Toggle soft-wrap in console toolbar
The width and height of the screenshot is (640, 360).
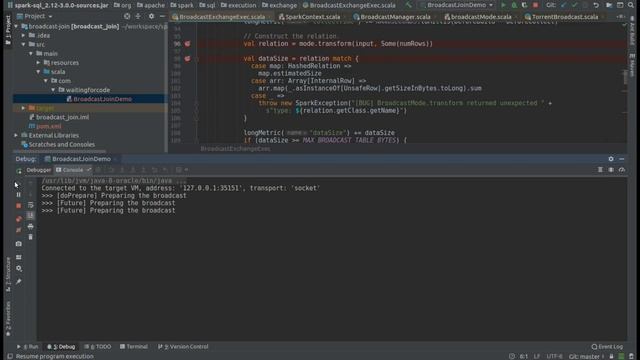pyautogui.click(x=31, y=205)
